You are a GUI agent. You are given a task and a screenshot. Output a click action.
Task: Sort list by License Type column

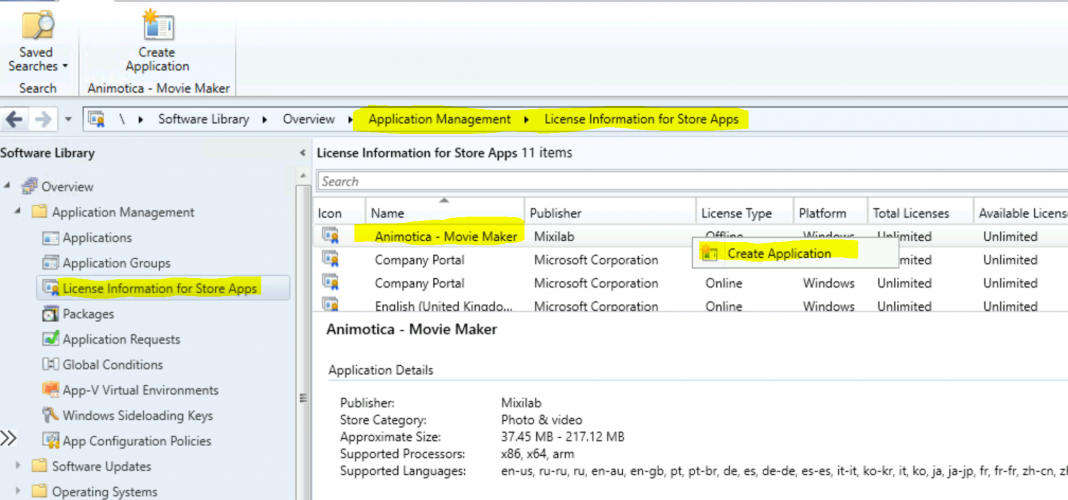pos(745,213)
